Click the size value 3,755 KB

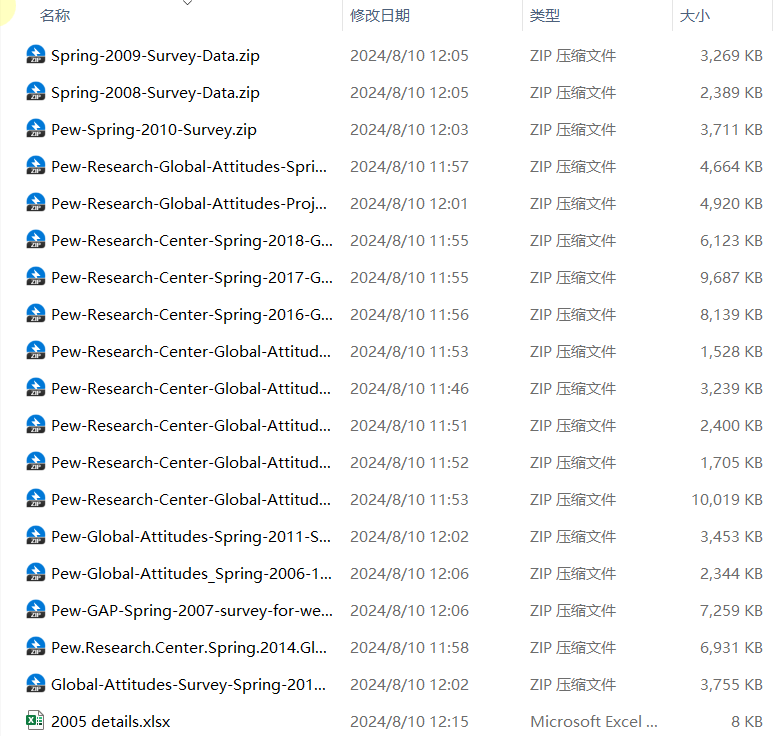pyautogui.click(x=731, y=685)
